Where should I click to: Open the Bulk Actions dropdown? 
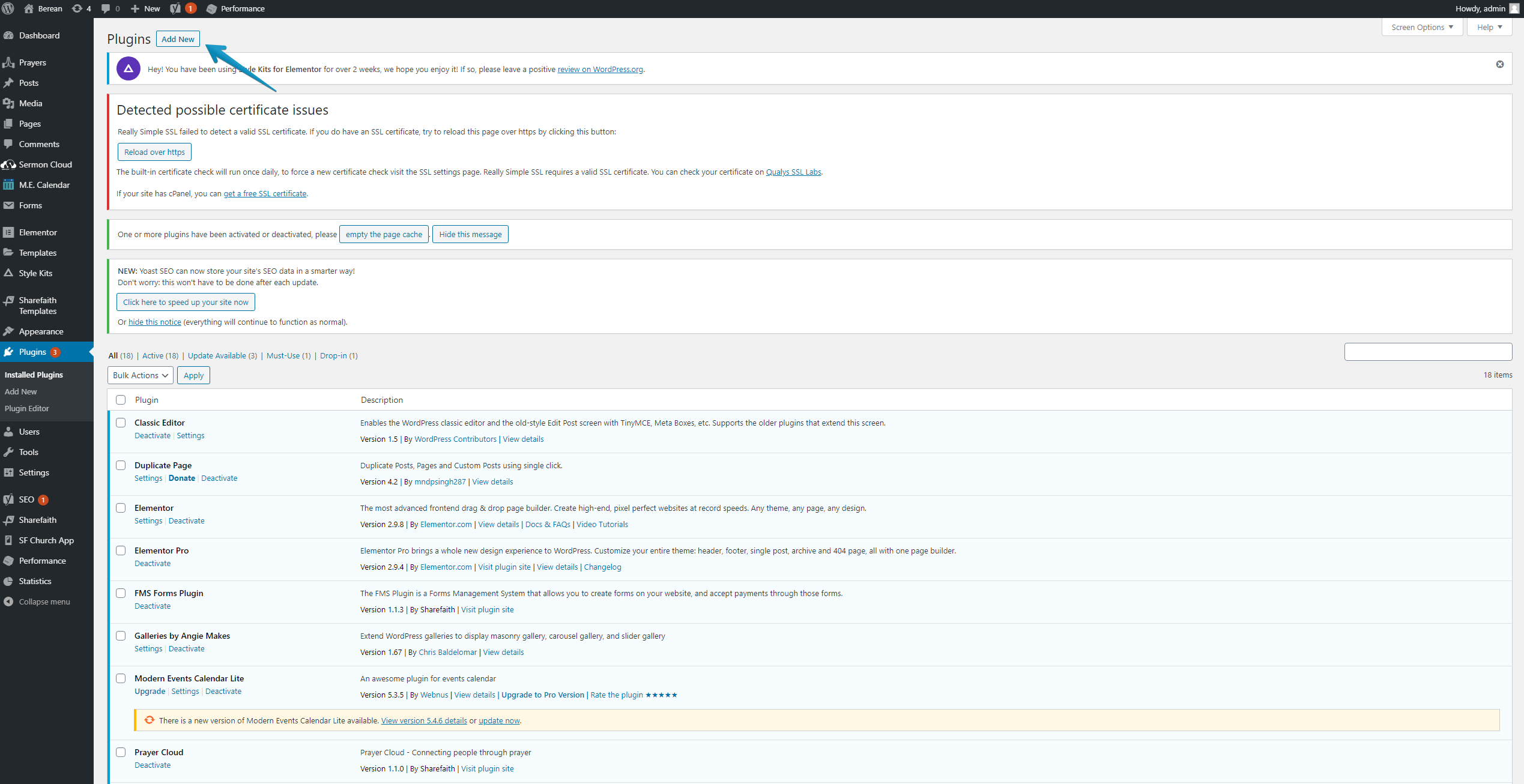[140, 375]
